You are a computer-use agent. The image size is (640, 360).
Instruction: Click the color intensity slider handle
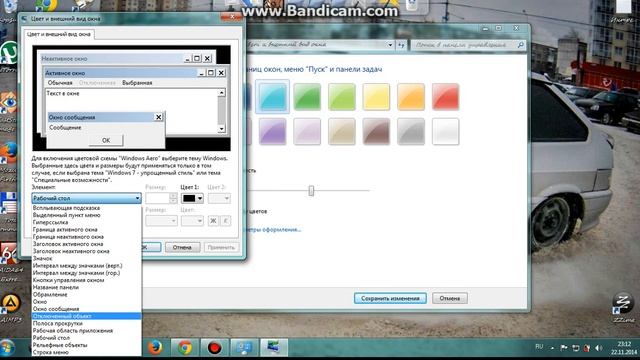point(311,191)
